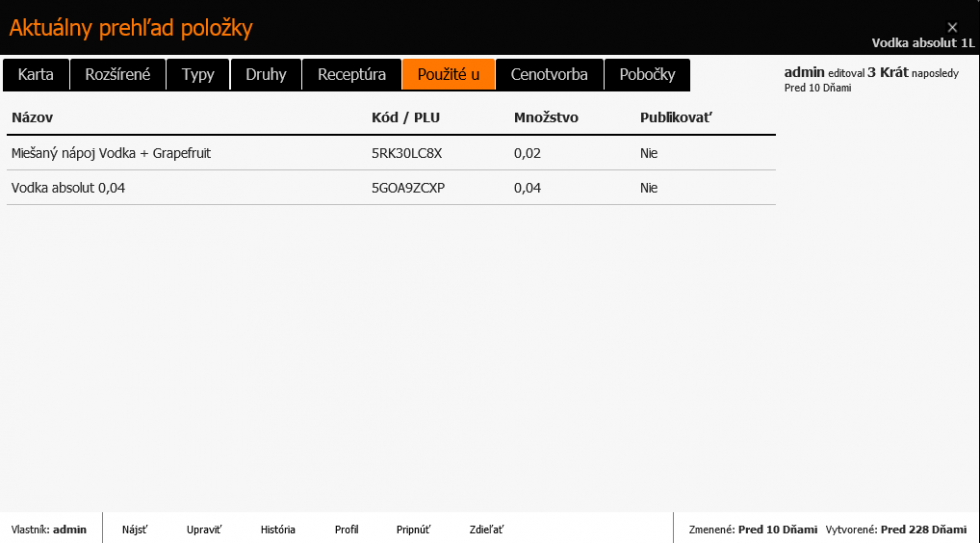Screen dimensions: 980x543
Task: Open História from the bottom bar
Action: pyautogui.click(x=278, y=529)
